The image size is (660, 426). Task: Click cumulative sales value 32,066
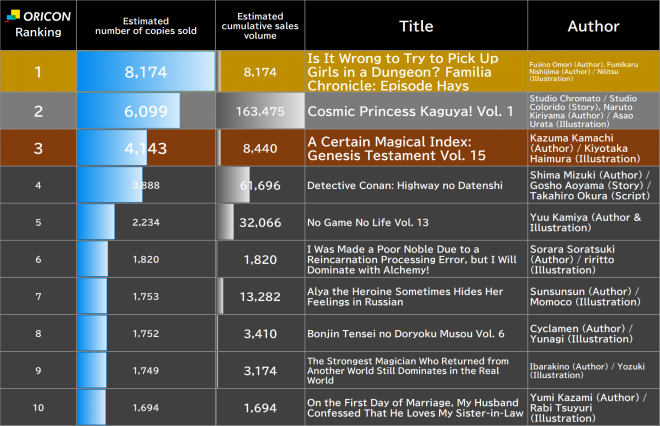260,222
